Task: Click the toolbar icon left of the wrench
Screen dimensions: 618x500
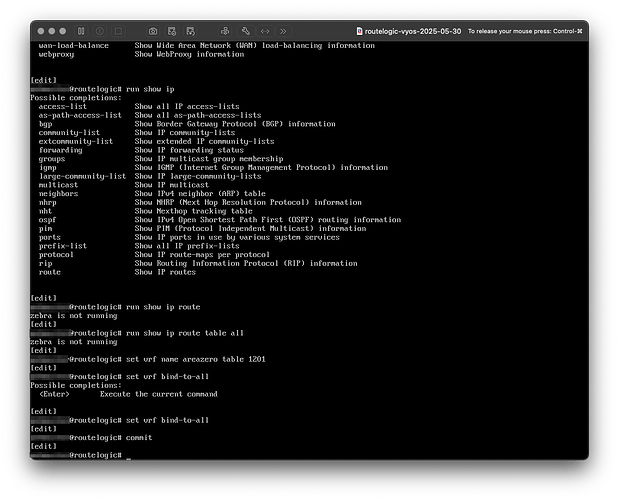Action: pos(225,31)
